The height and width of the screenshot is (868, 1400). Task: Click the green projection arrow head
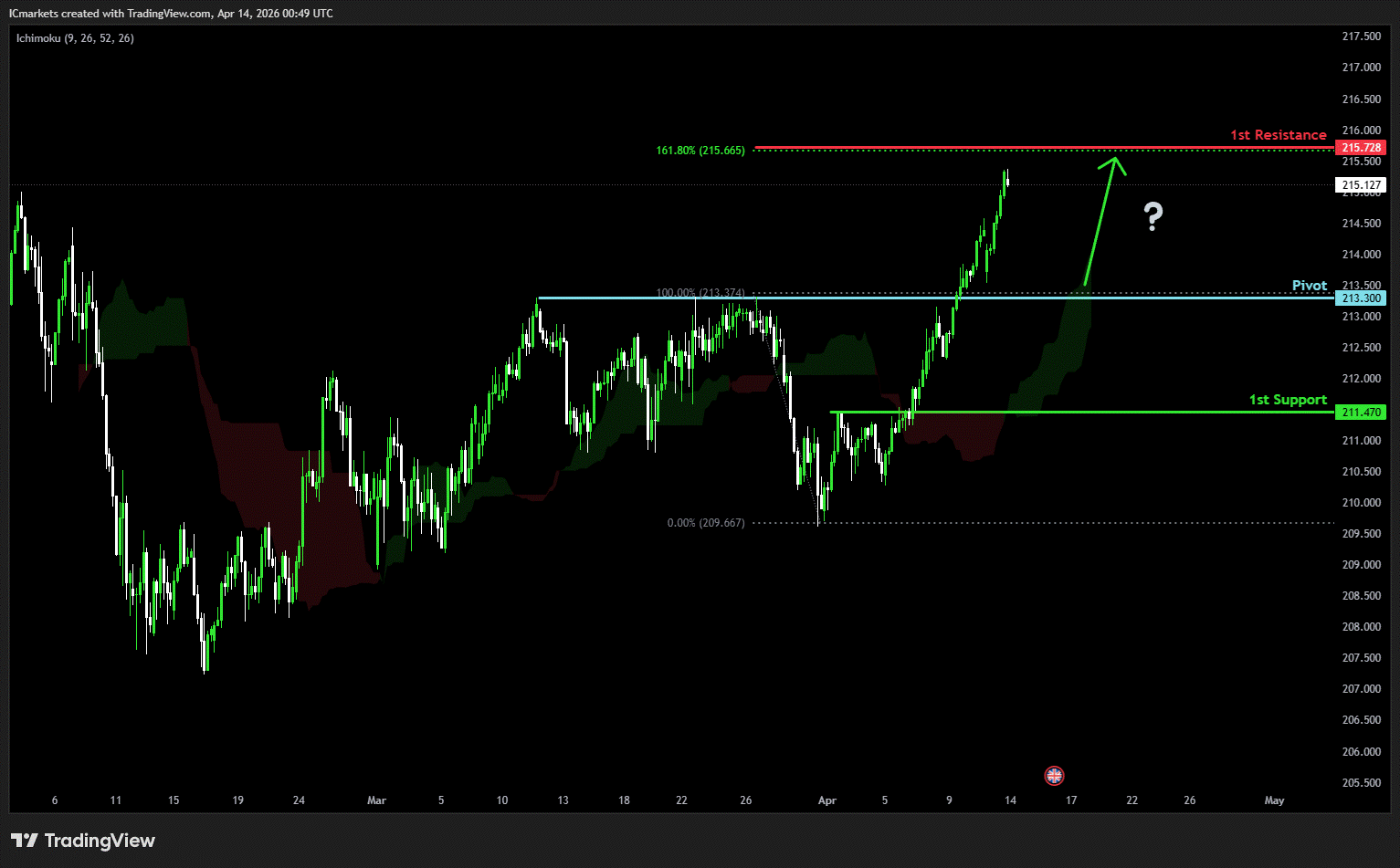coord(1114,162)
